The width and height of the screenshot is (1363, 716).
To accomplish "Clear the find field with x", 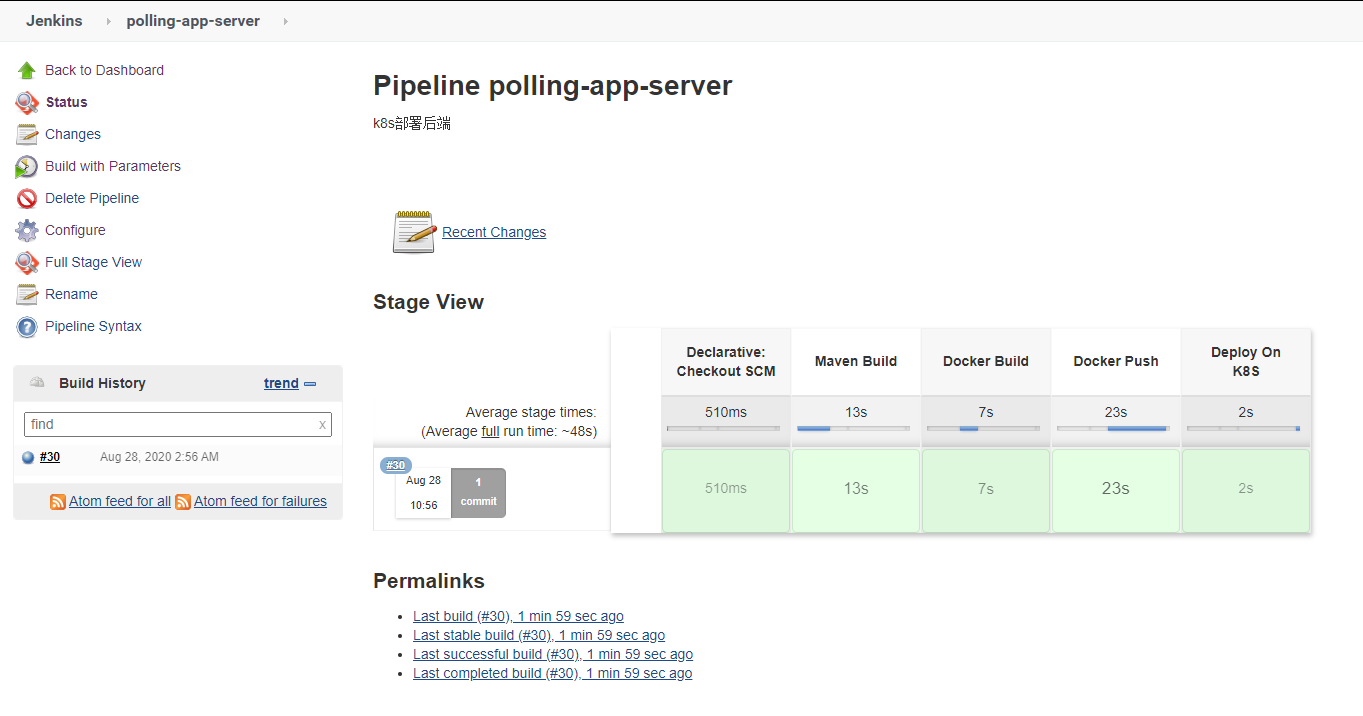I will click(322, 424).
